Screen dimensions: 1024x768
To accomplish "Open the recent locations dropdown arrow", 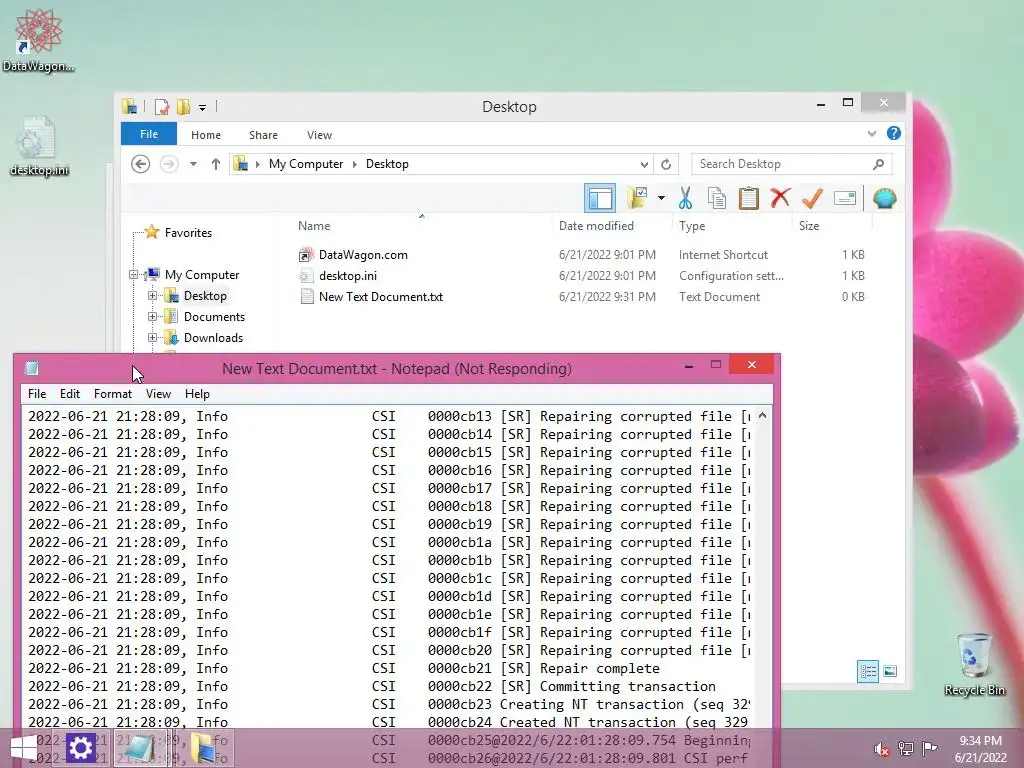I will (x=193, y=164).
